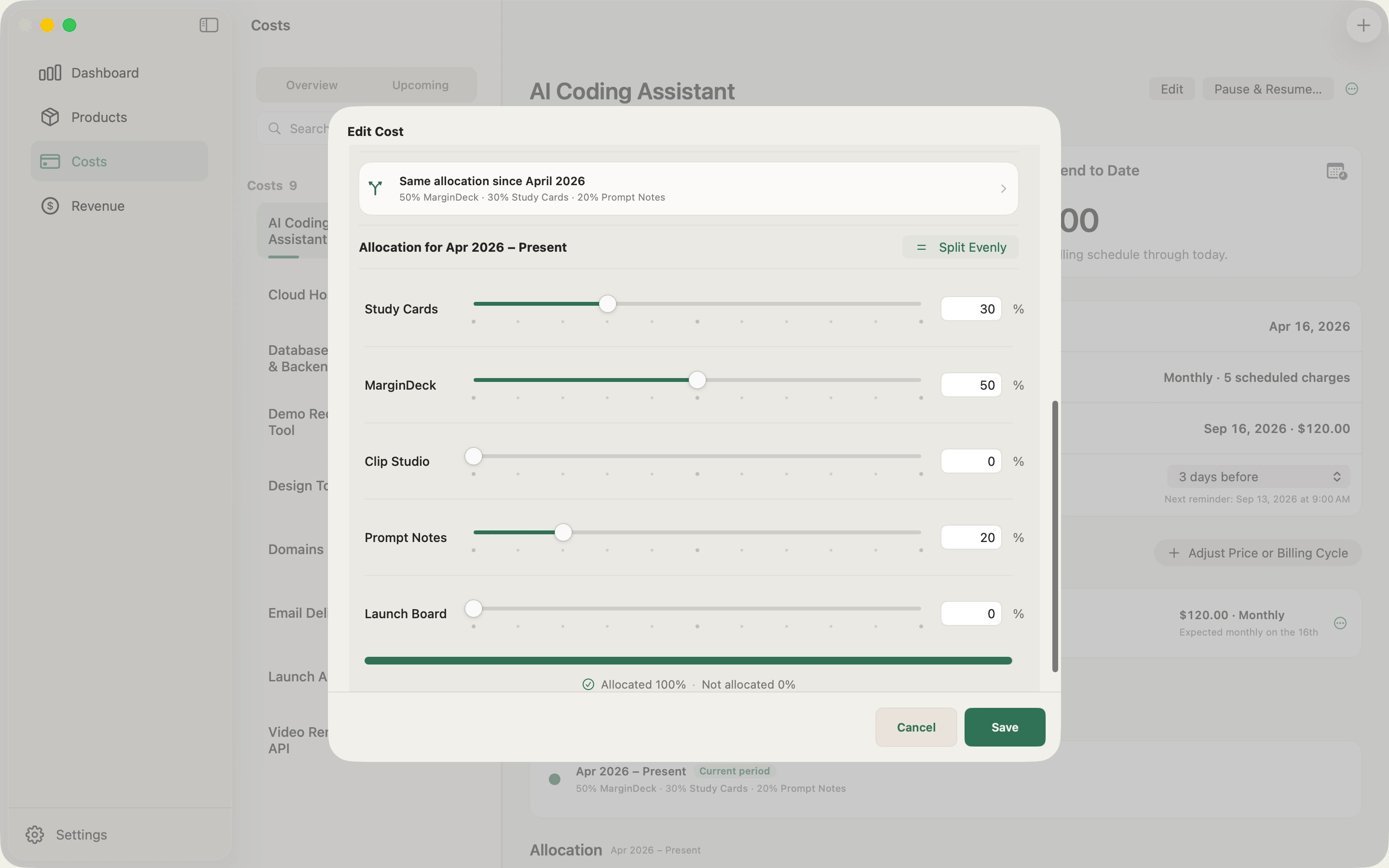Open Settings at sidebar bottom
The width and height of the screenshot is (1389, 868).
tap(67, 834)
